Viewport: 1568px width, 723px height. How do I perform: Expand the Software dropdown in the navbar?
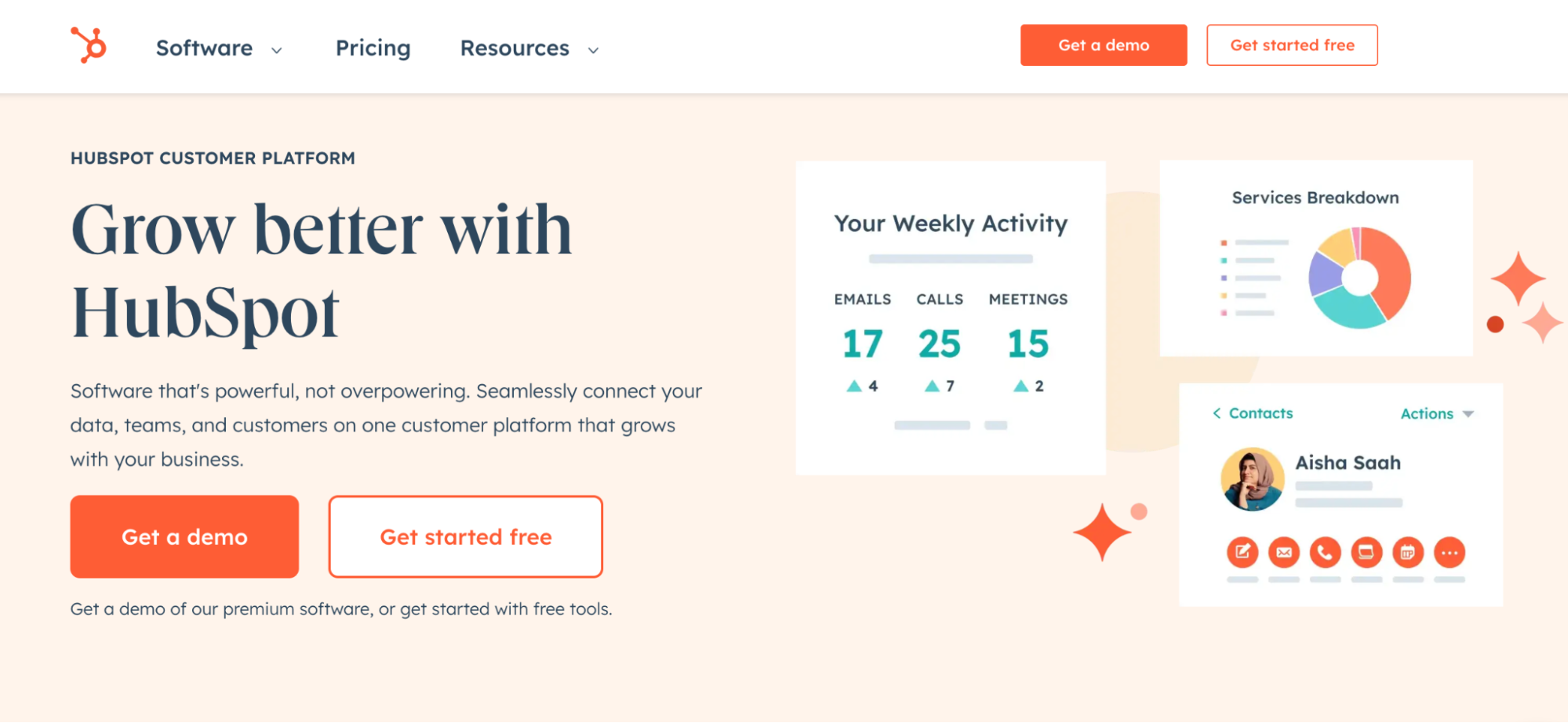click(276, 50)
